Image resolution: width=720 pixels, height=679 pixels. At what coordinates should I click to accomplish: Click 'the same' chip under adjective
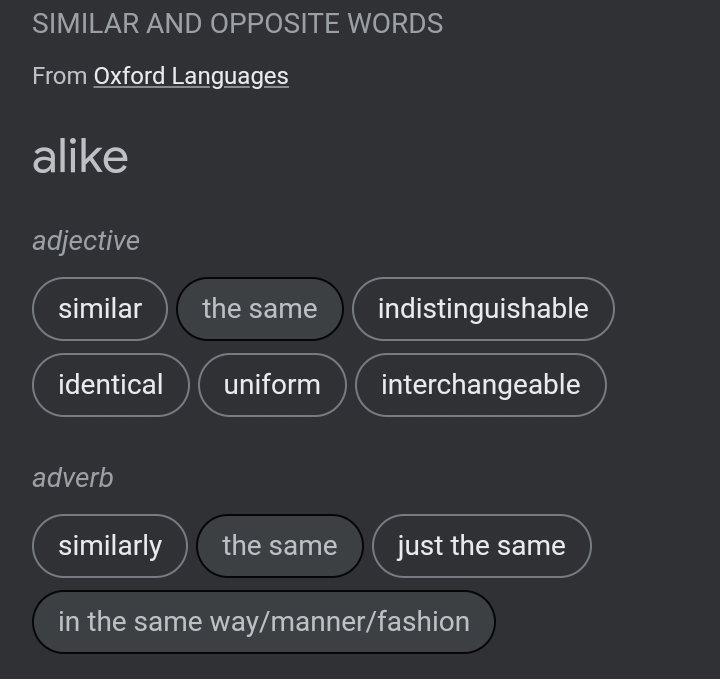[260, 309]
